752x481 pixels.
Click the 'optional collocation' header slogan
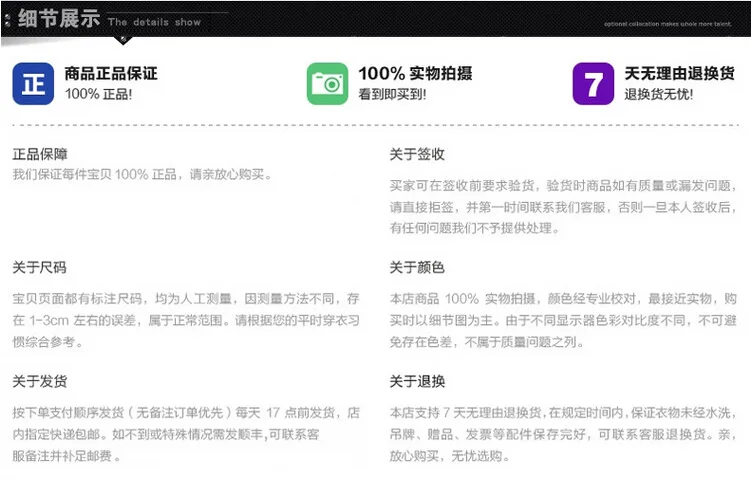pyautogui.click(x=668, y=23)
